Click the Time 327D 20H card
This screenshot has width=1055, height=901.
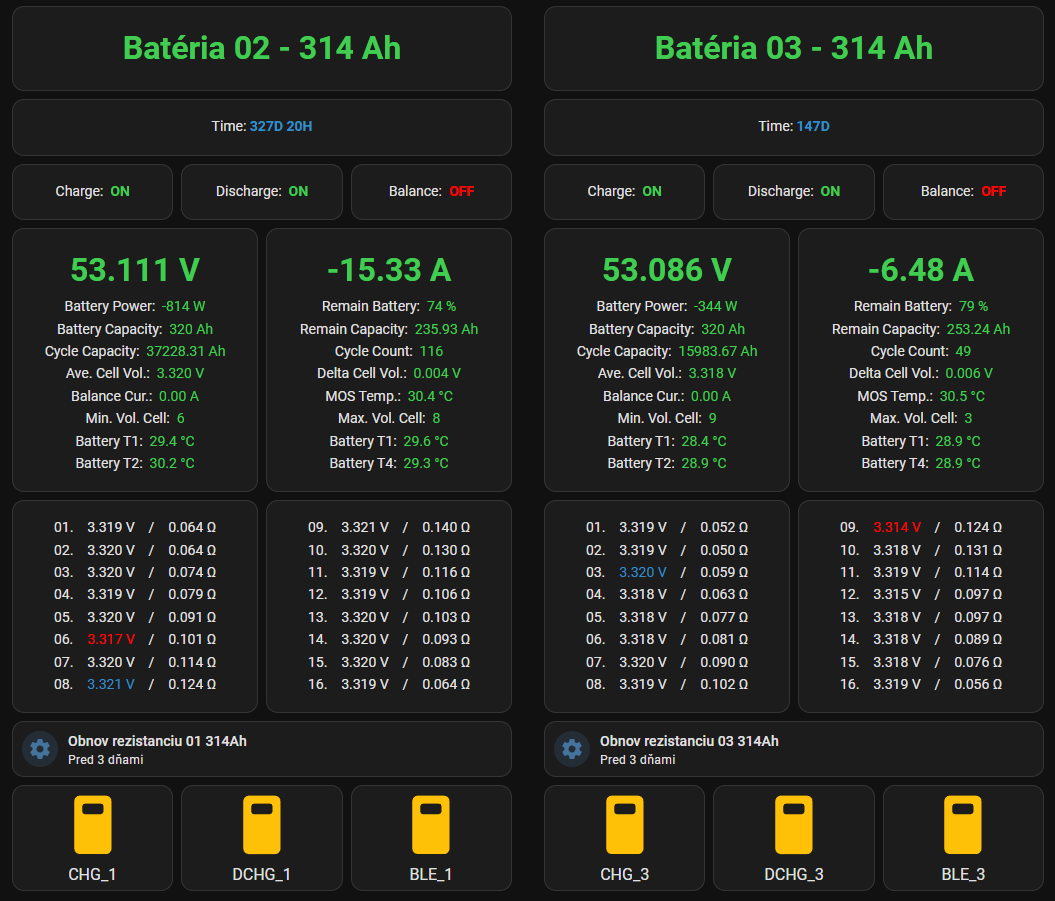coord(262,127)
